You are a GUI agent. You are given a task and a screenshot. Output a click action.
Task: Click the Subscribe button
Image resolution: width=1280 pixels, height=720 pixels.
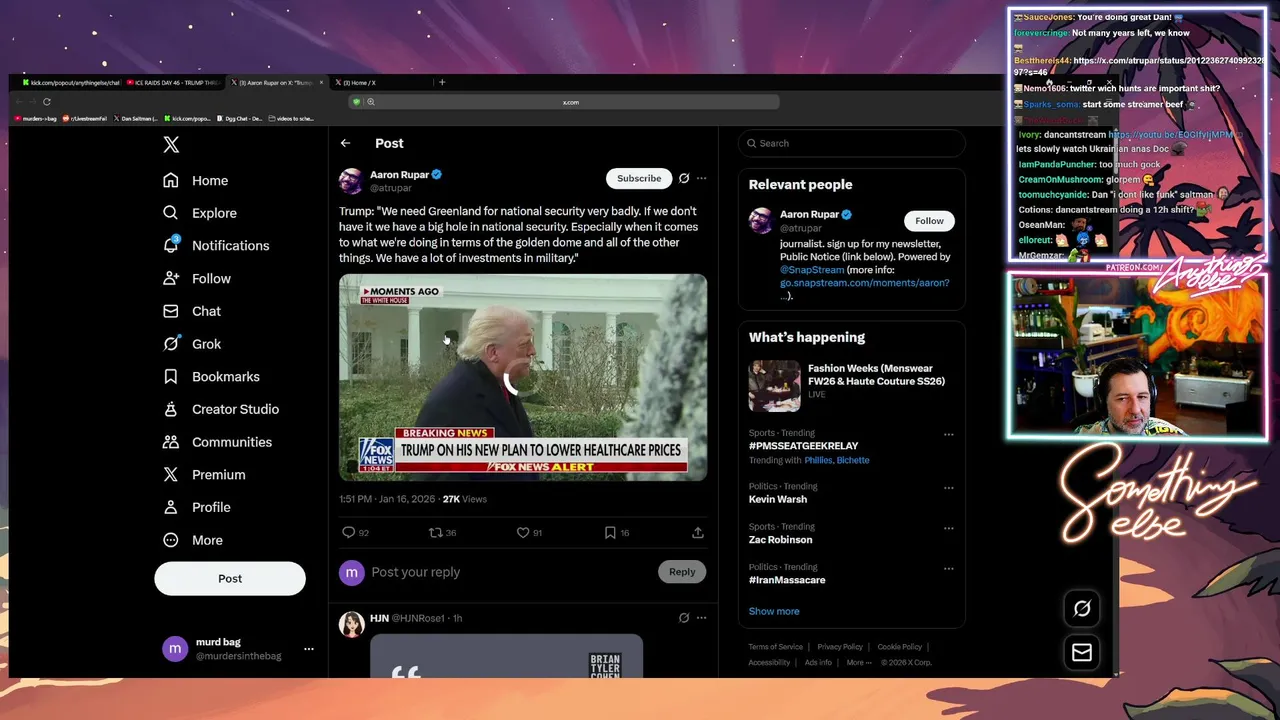(639, 178)
